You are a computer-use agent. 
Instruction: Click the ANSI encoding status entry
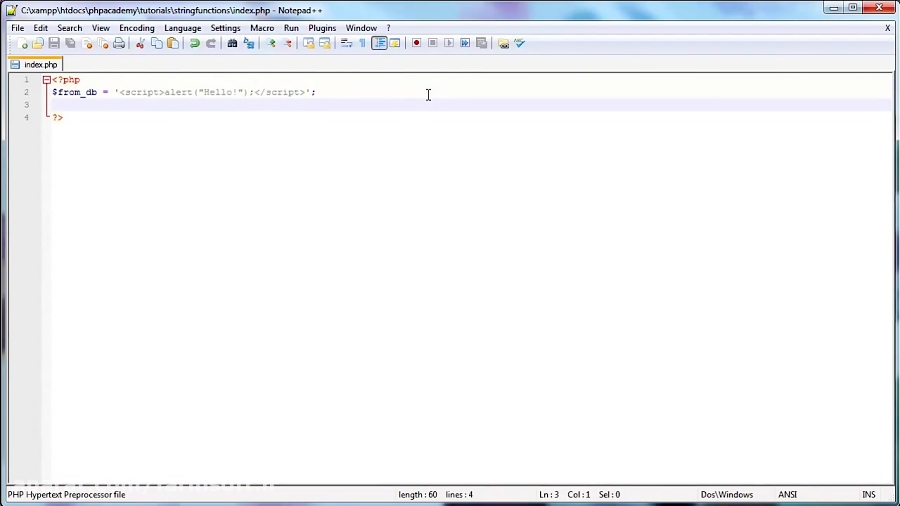[x=788, y=495]
